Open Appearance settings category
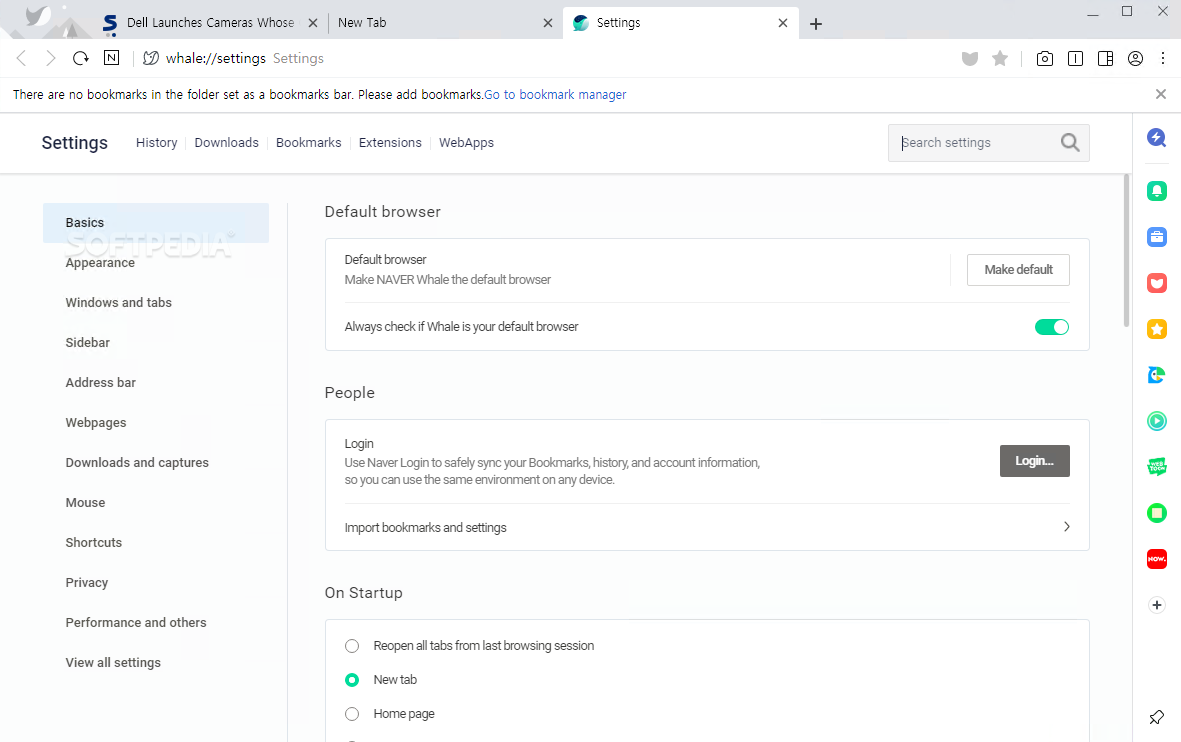This screenshot has height=742, width=1181. (x=100, y=262)
